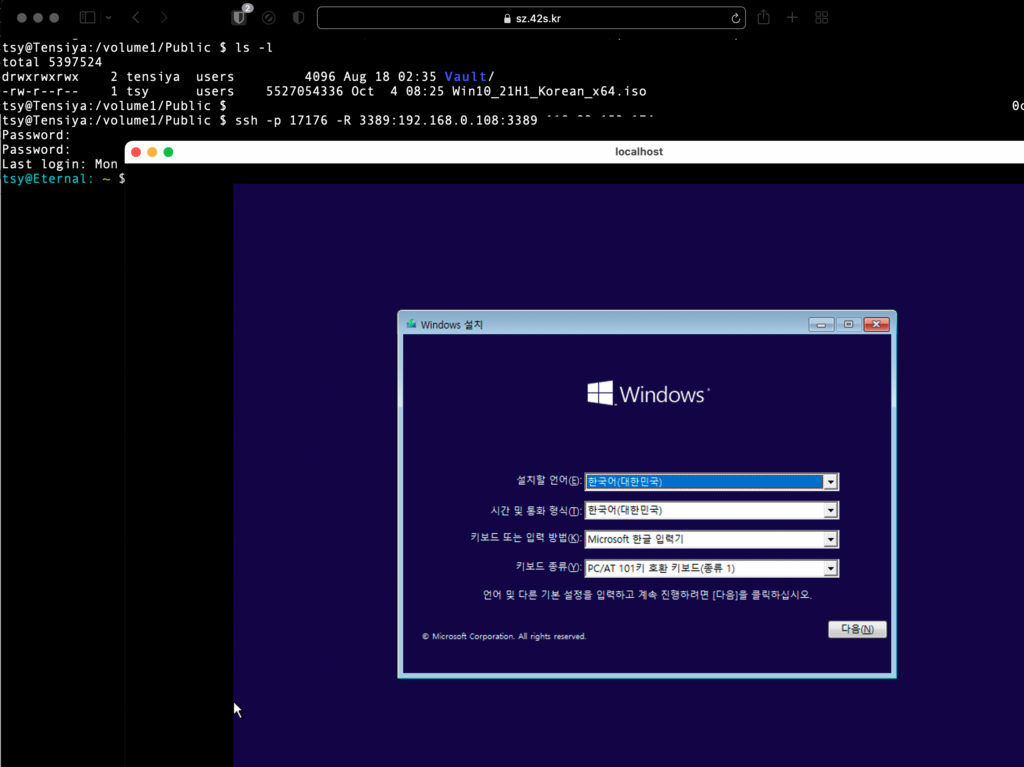The width and height of the screenshot is (1024, 767).
Task: Open the 키보드 또는 입력 방법 dropdown arrow
Action: pos(830,539)
